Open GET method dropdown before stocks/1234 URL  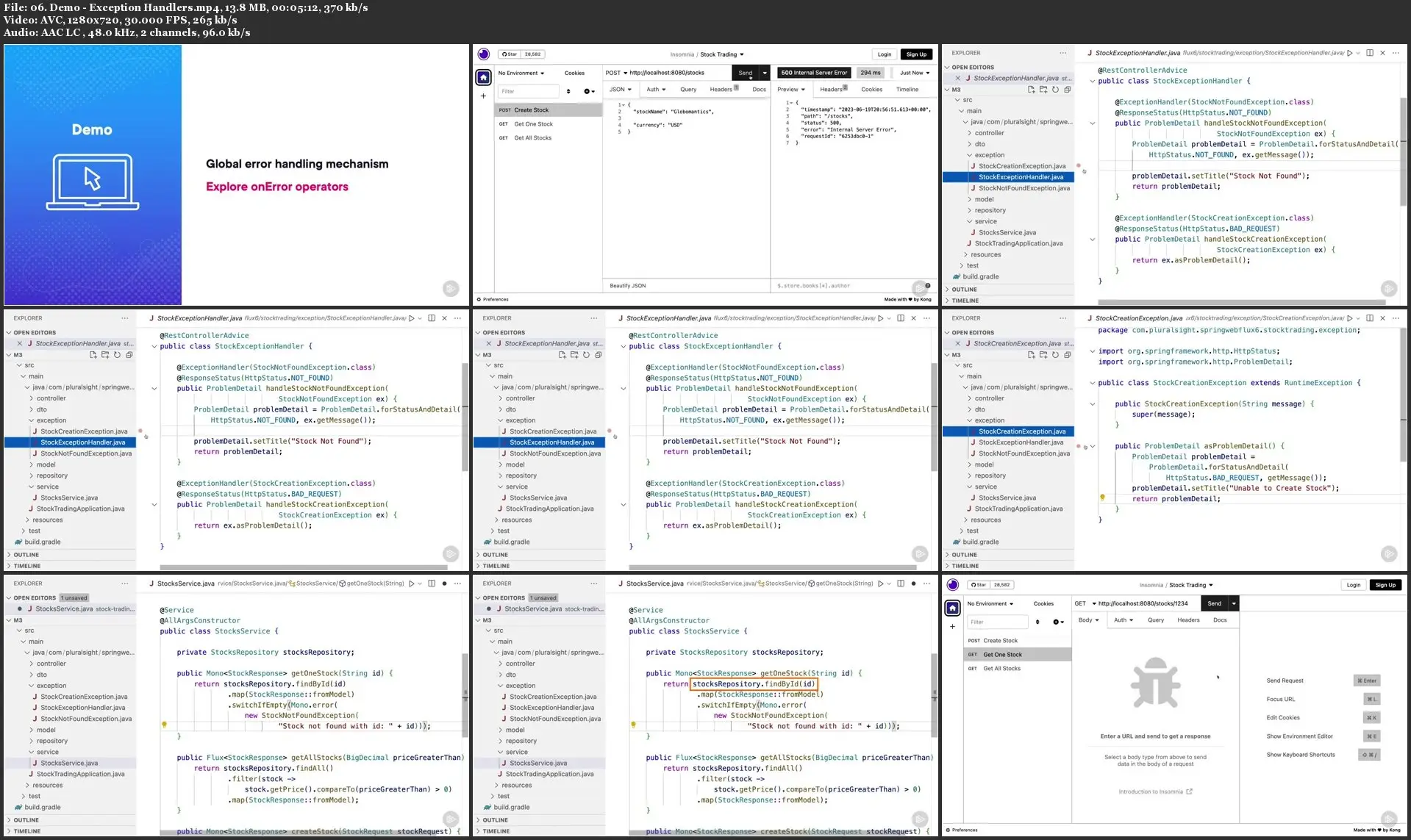1085,603
